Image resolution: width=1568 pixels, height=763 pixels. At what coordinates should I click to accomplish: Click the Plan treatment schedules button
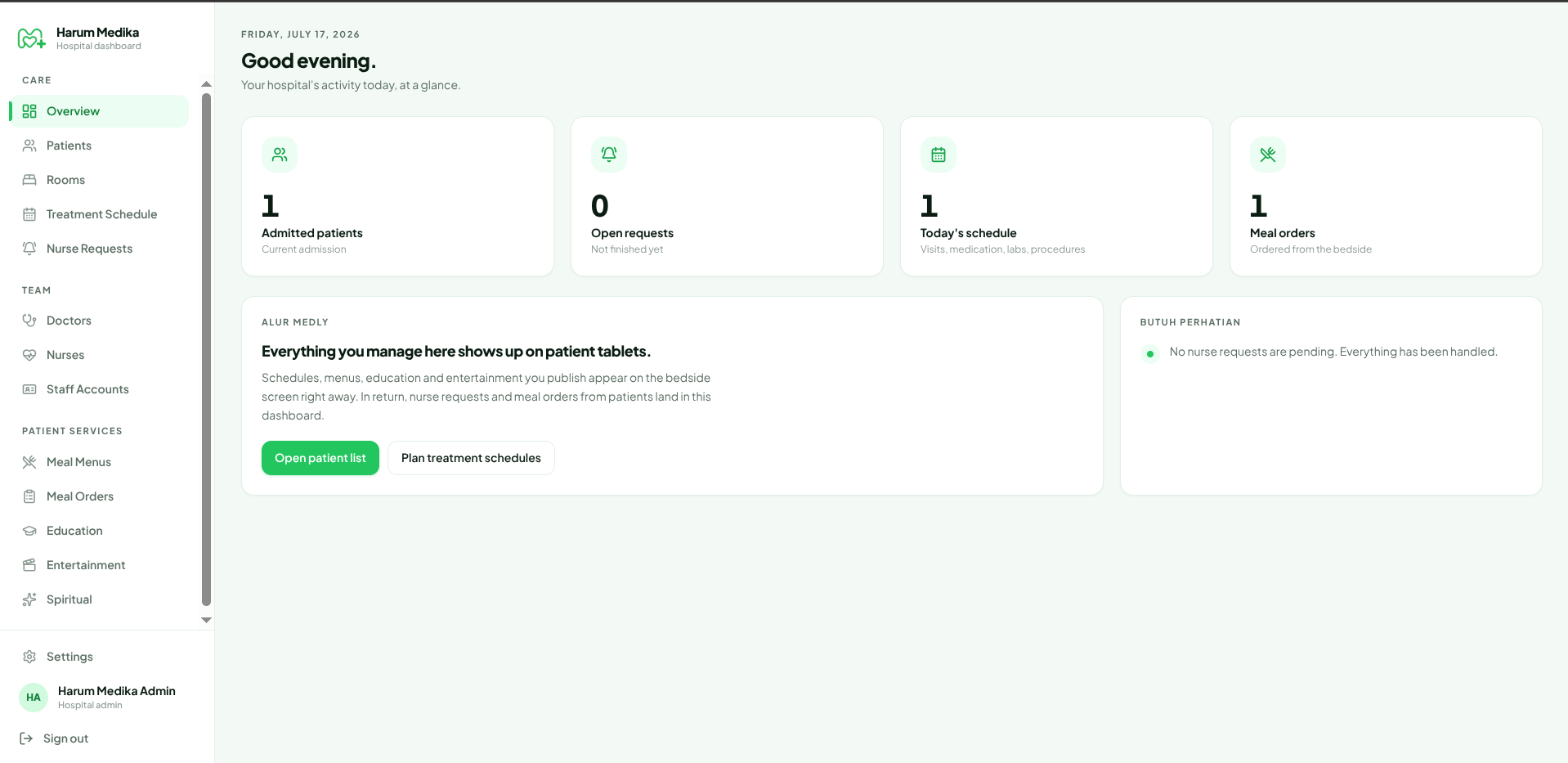(471, 458)
